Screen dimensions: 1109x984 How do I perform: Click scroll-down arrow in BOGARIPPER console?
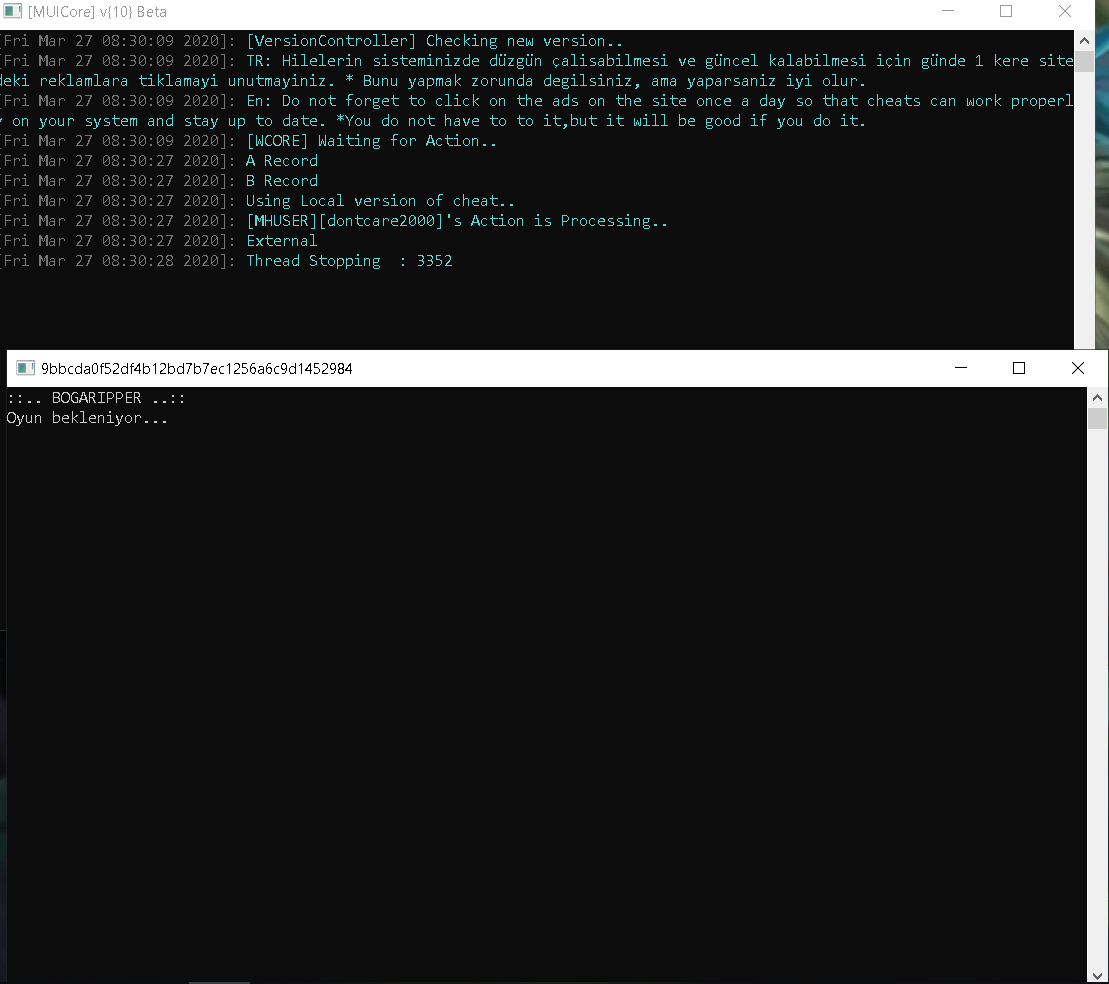(1097, 976)
